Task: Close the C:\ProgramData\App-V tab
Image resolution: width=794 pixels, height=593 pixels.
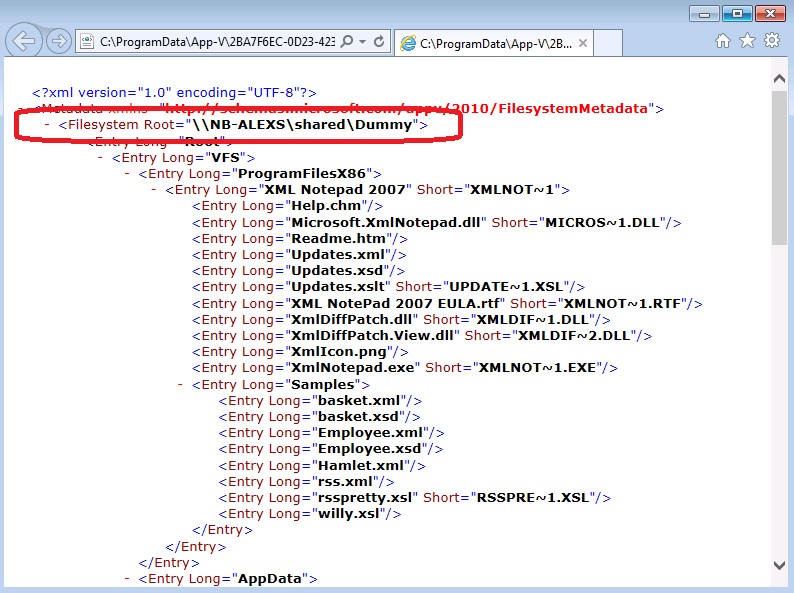Action: click(583, 43)
